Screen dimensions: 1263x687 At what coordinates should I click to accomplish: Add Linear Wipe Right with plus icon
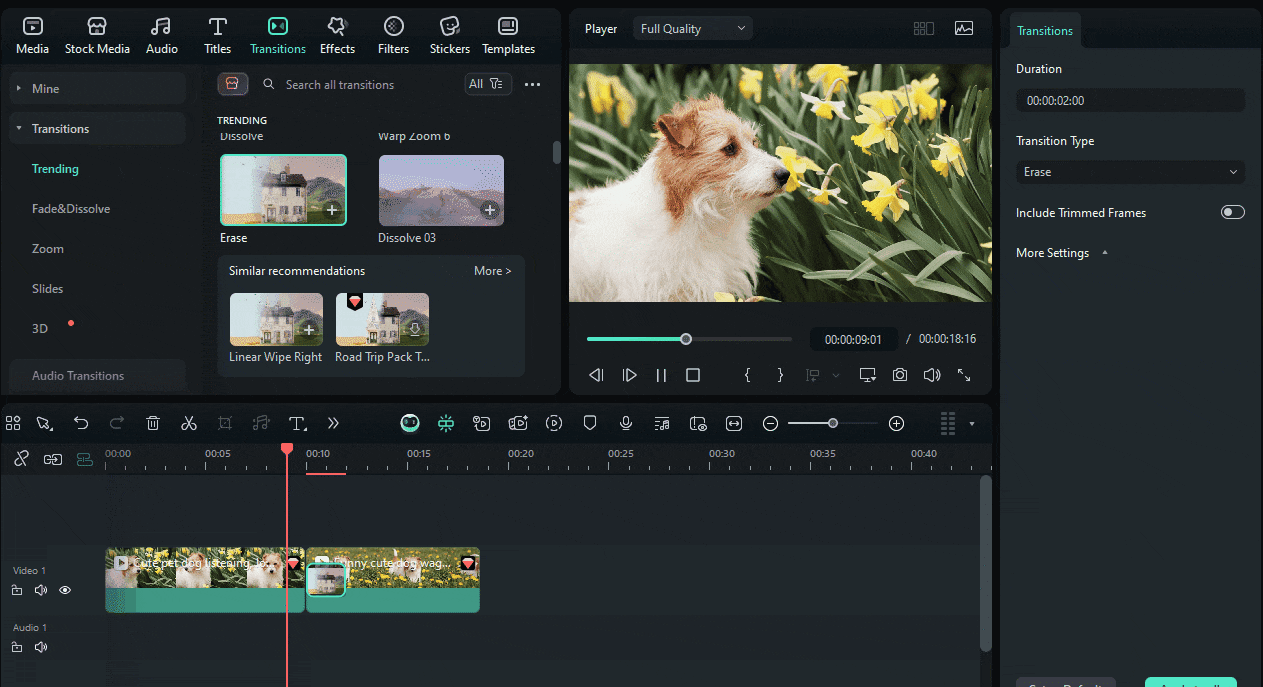(x=309, y=330)
